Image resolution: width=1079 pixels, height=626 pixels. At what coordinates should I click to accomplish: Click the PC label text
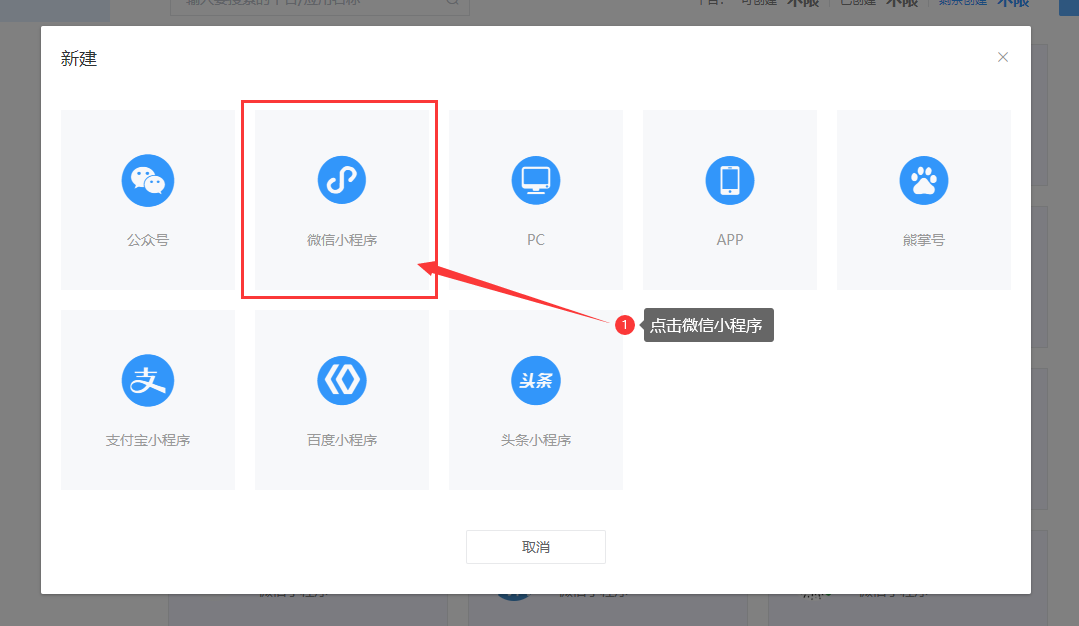tap(536, 240)
